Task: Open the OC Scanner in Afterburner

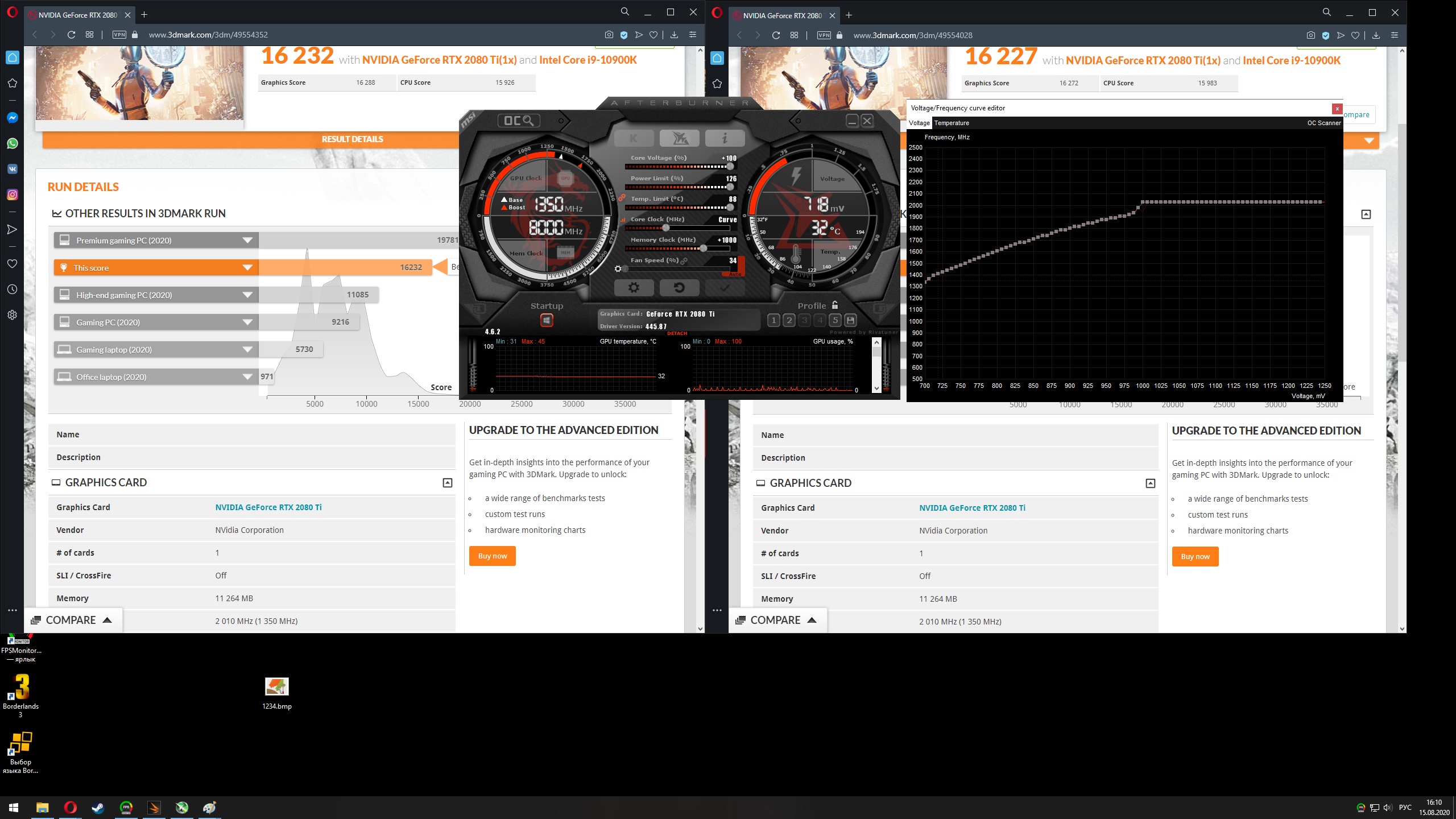Action: click(x=518, y=121)
